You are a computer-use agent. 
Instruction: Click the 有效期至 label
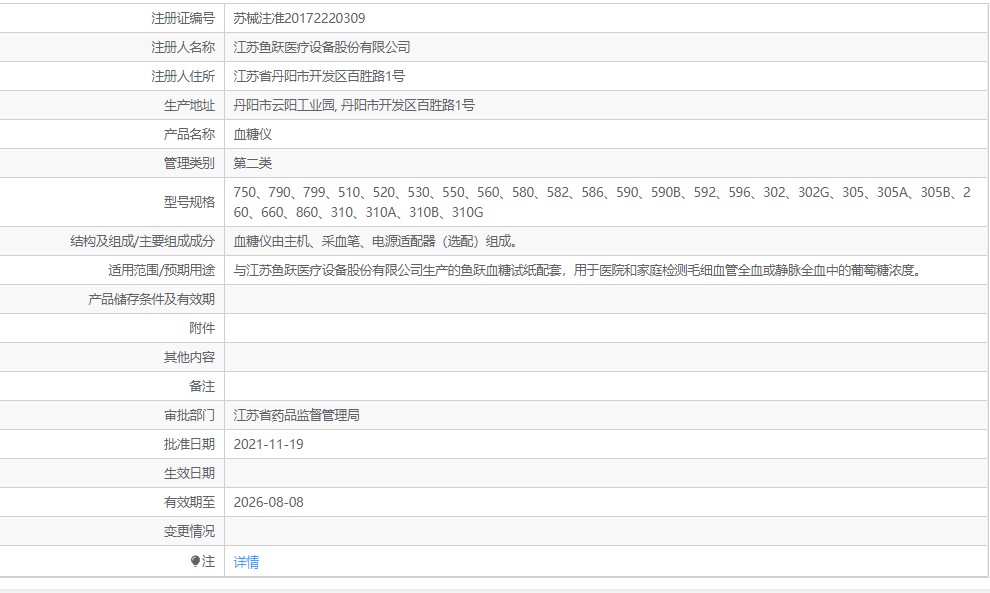coord(189,503)
